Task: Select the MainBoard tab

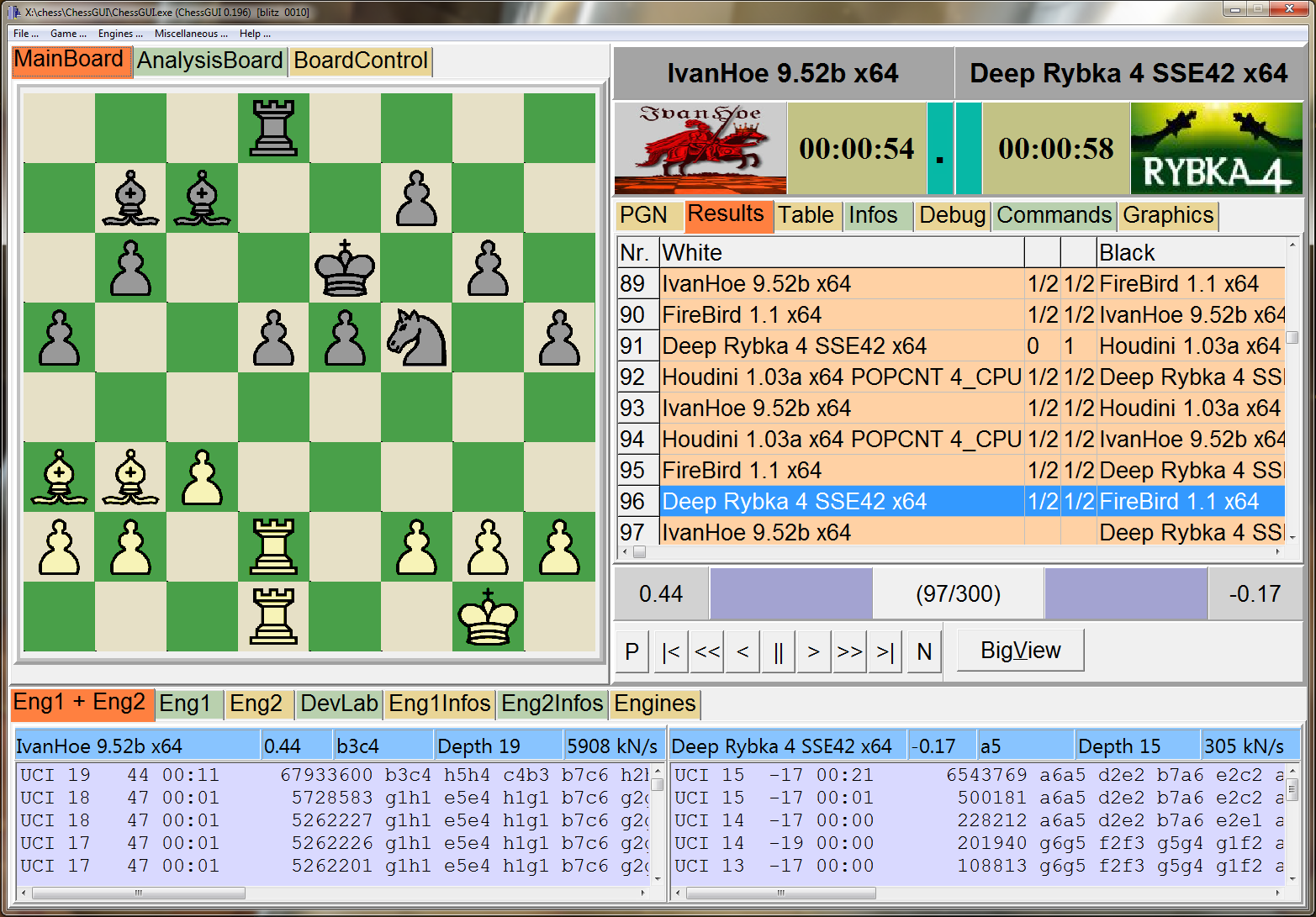Action: (x=71, y=61)
